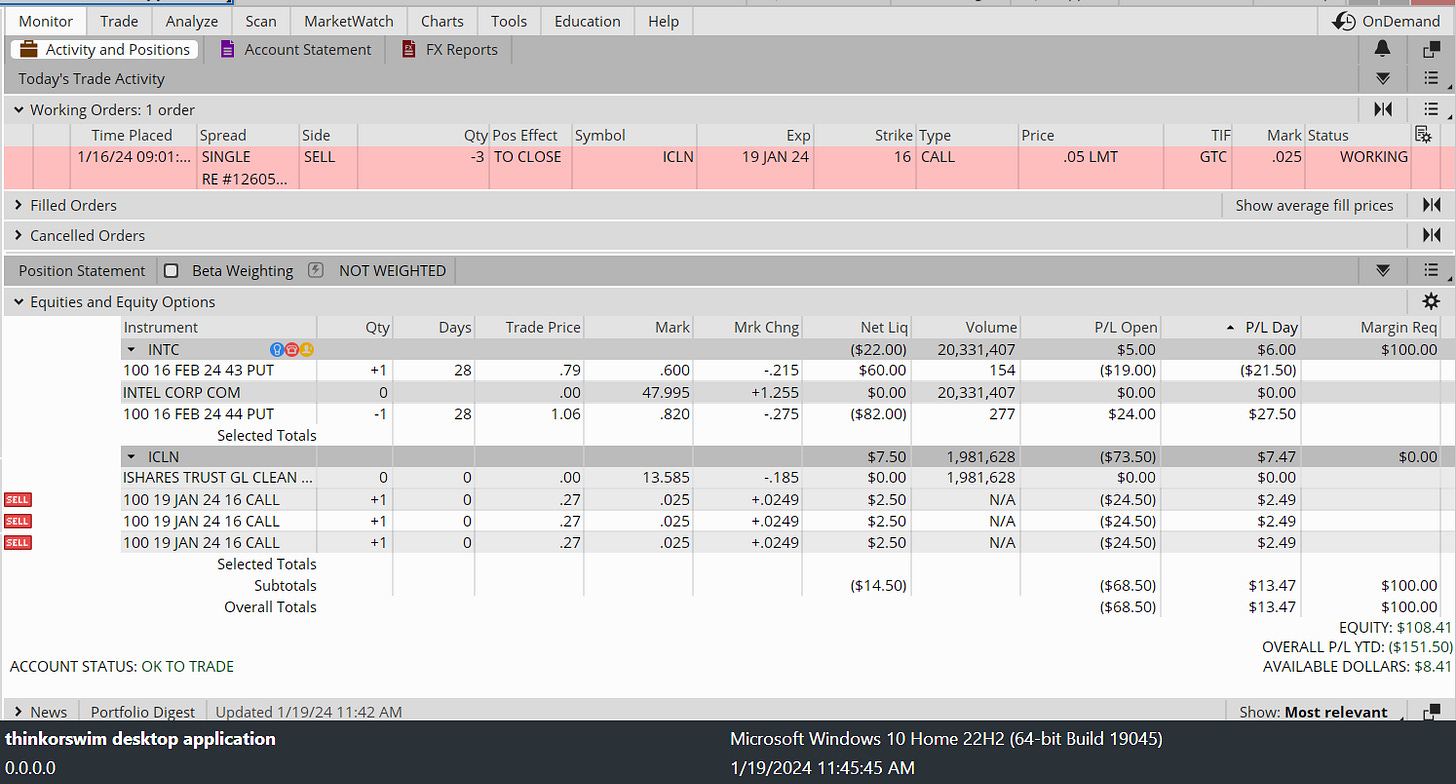Open the FX Reports sub-tab
The width and height of the screenshot is (1456, 784).
click(x=449, y=49)
